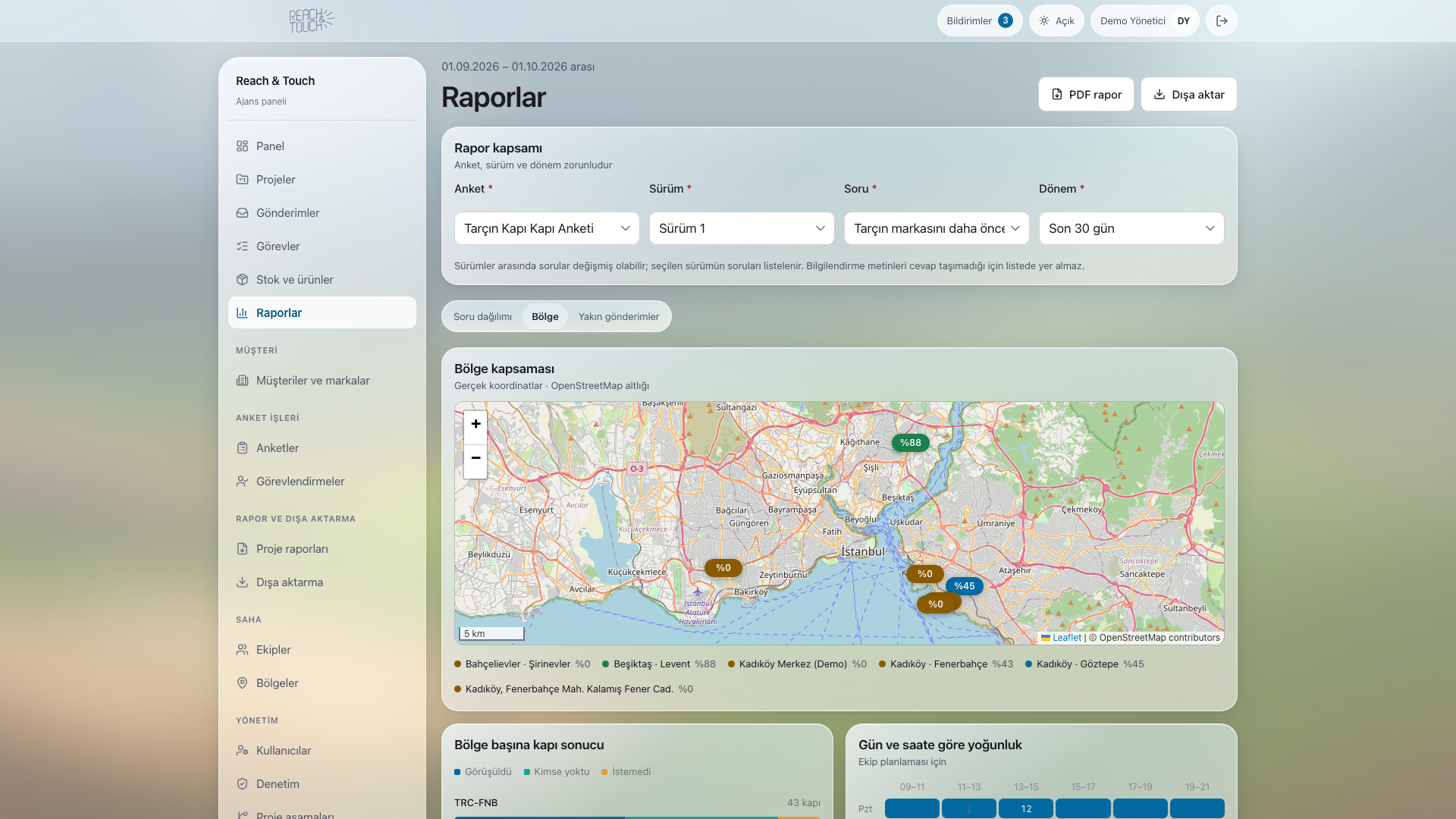Open Kullanıcılar sidebar item
Screen dimensions: 1456x819
322,750
